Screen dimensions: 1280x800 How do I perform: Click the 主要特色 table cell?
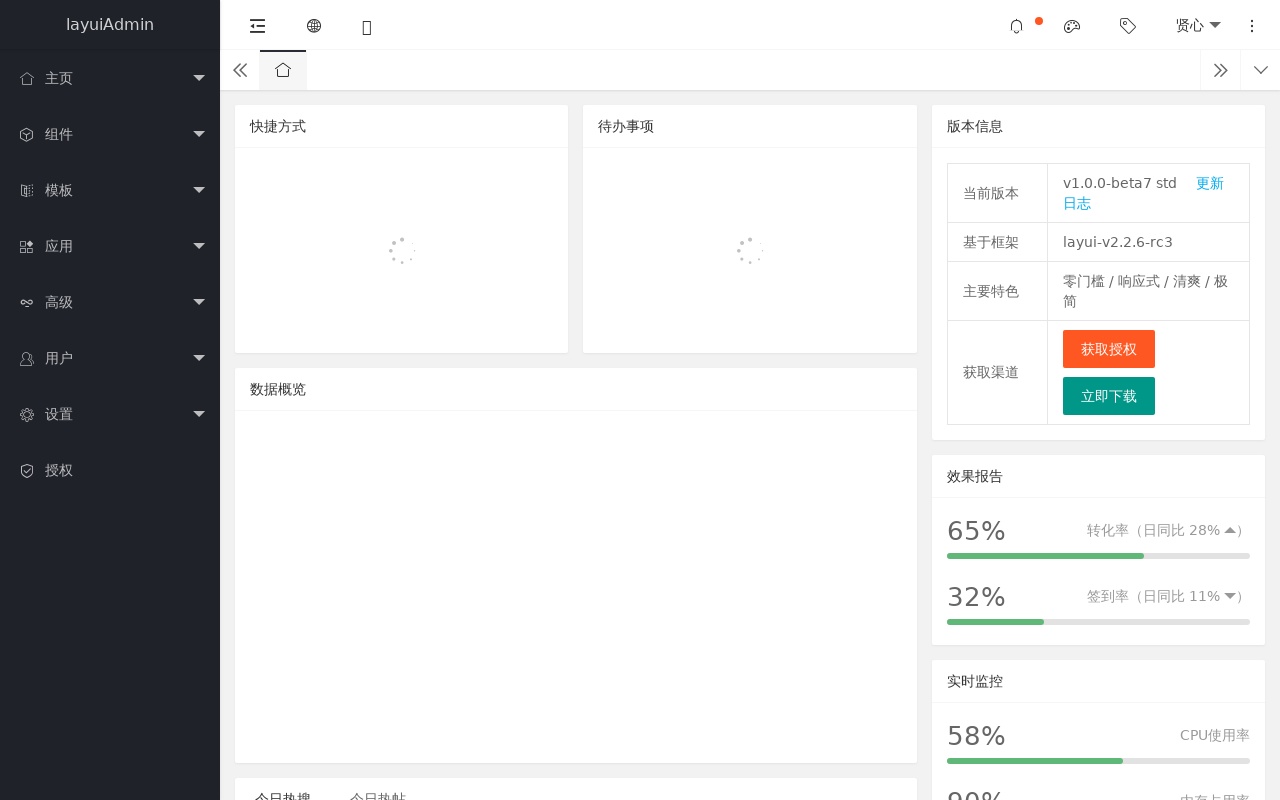click(x=998, y=291)
